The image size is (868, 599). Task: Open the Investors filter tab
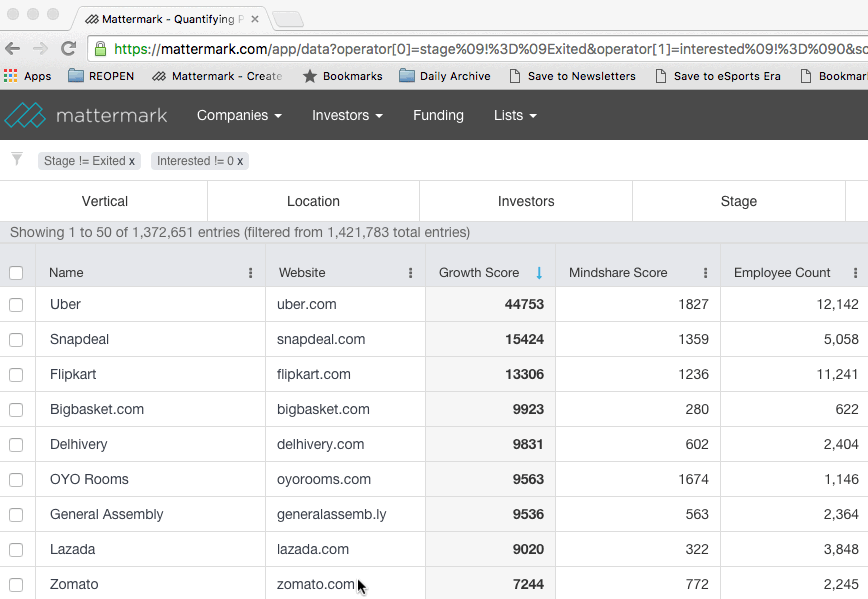click(526, 201)
